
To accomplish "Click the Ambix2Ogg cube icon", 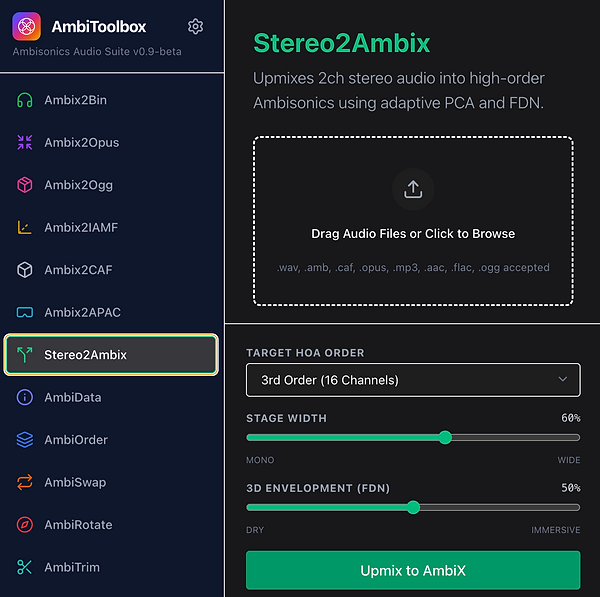I will point(25,185).
